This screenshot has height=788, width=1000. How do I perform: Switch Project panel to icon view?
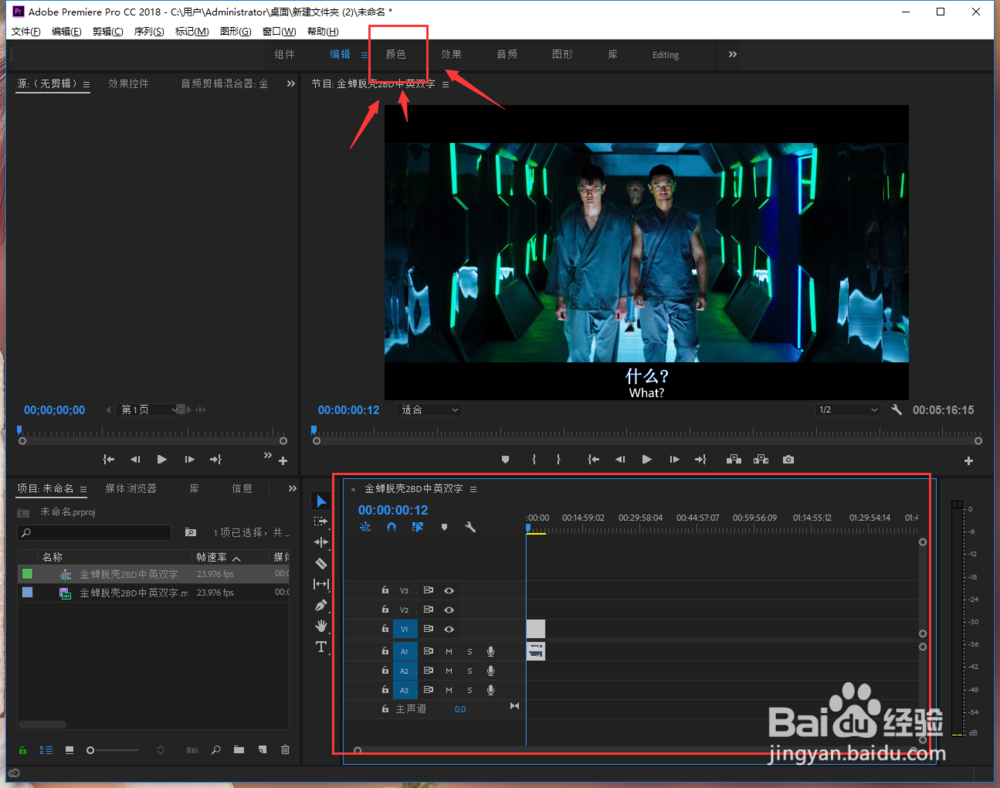point(70,750)
